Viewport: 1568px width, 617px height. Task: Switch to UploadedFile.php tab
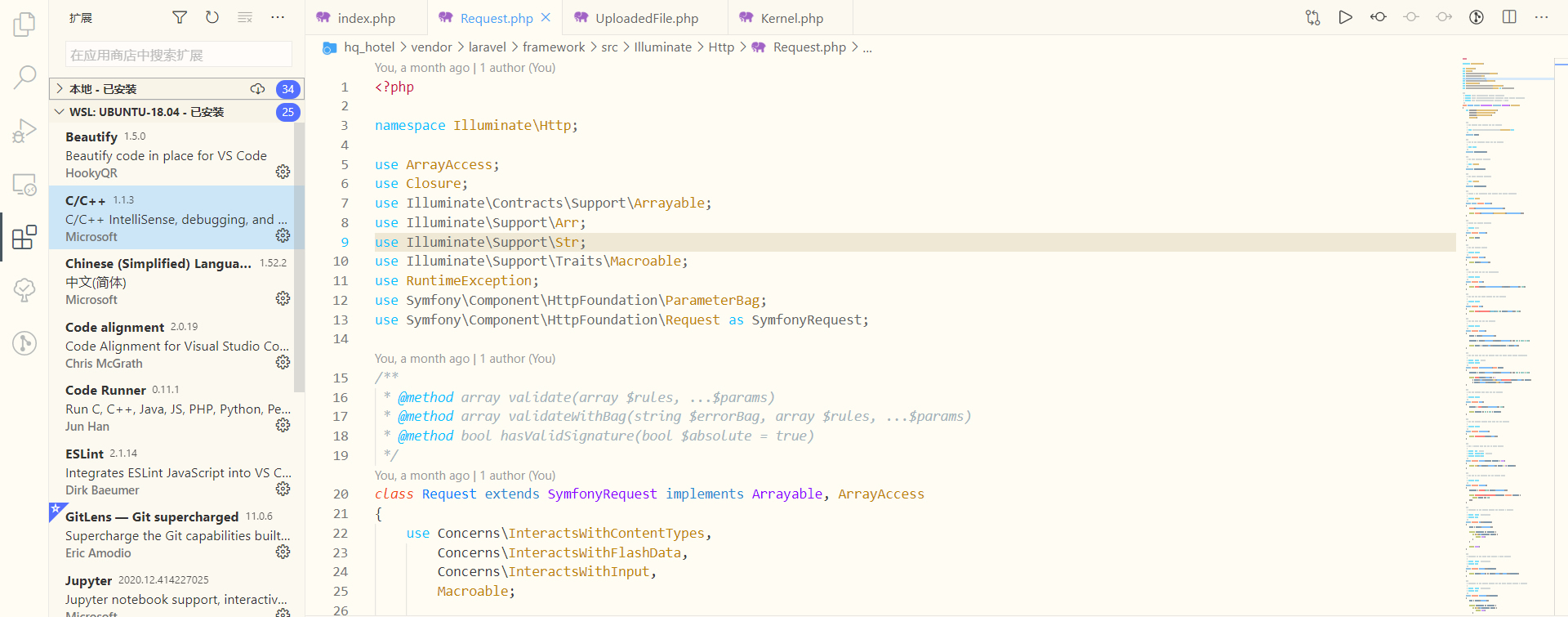point(646,18)
